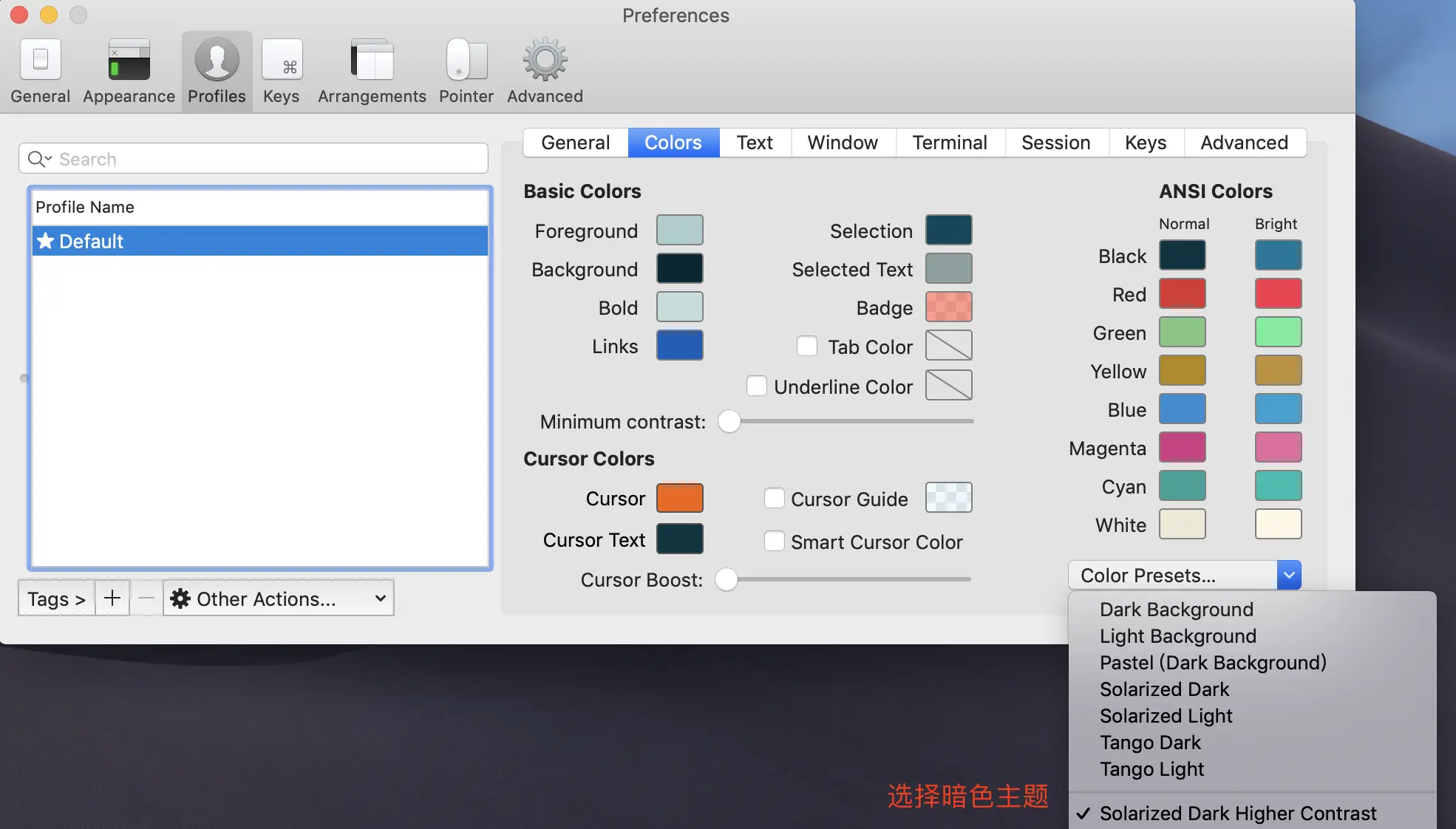Image resolution: width=1456 pixels, height=829 pixels.
Task: Open the Keys preferences pane icon
Action: (x=282, y=61)
